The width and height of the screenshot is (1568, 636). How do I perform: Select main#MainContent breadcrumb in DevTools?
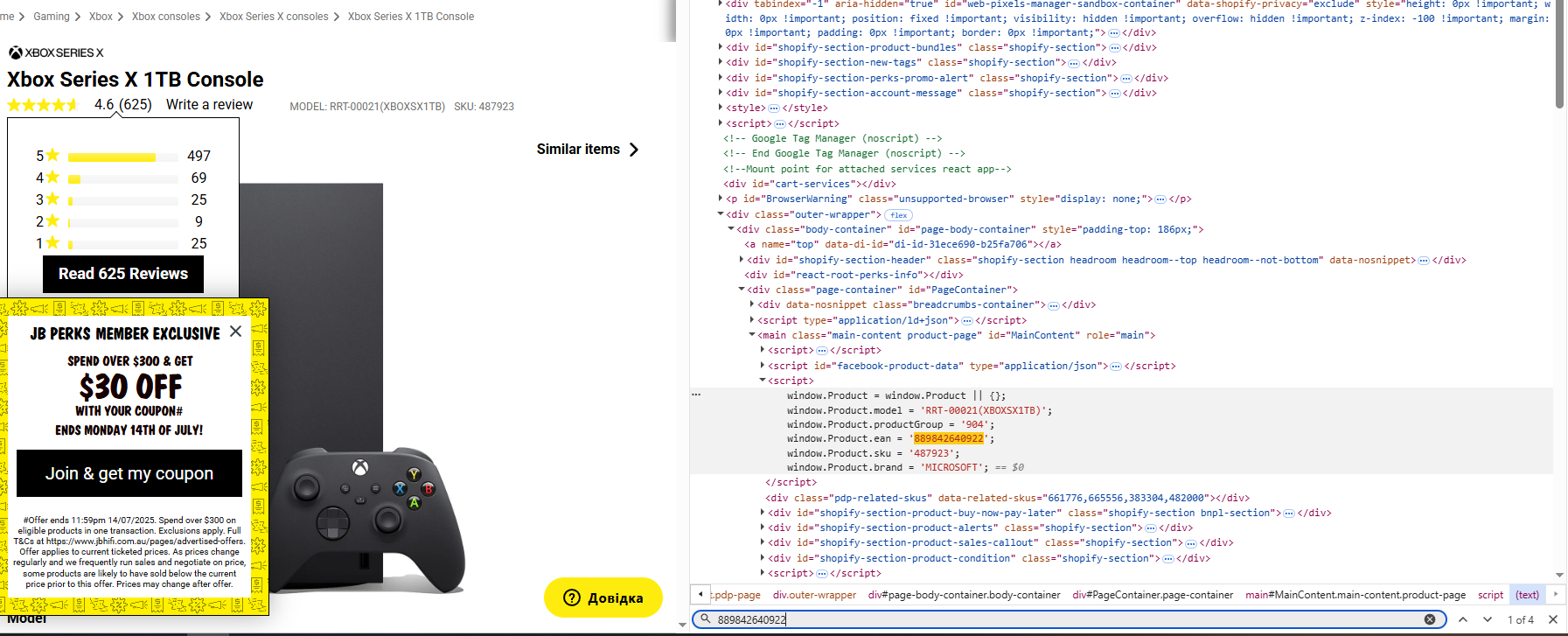pos(1355,595)
